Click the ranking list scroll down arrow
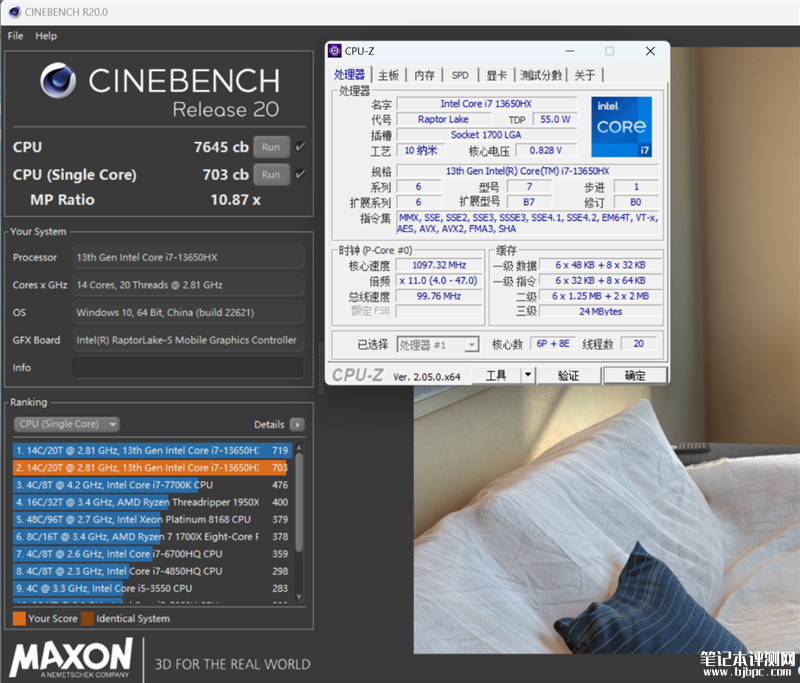Viewport: 800px width, 683px height. (x=299, y=597)
